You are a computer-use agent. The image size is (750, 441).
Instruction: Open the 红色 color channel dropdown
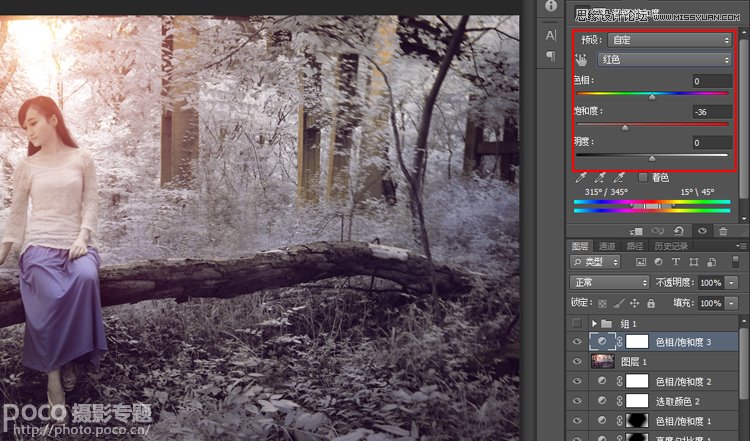pyautogui.click(x=664, y=60)
